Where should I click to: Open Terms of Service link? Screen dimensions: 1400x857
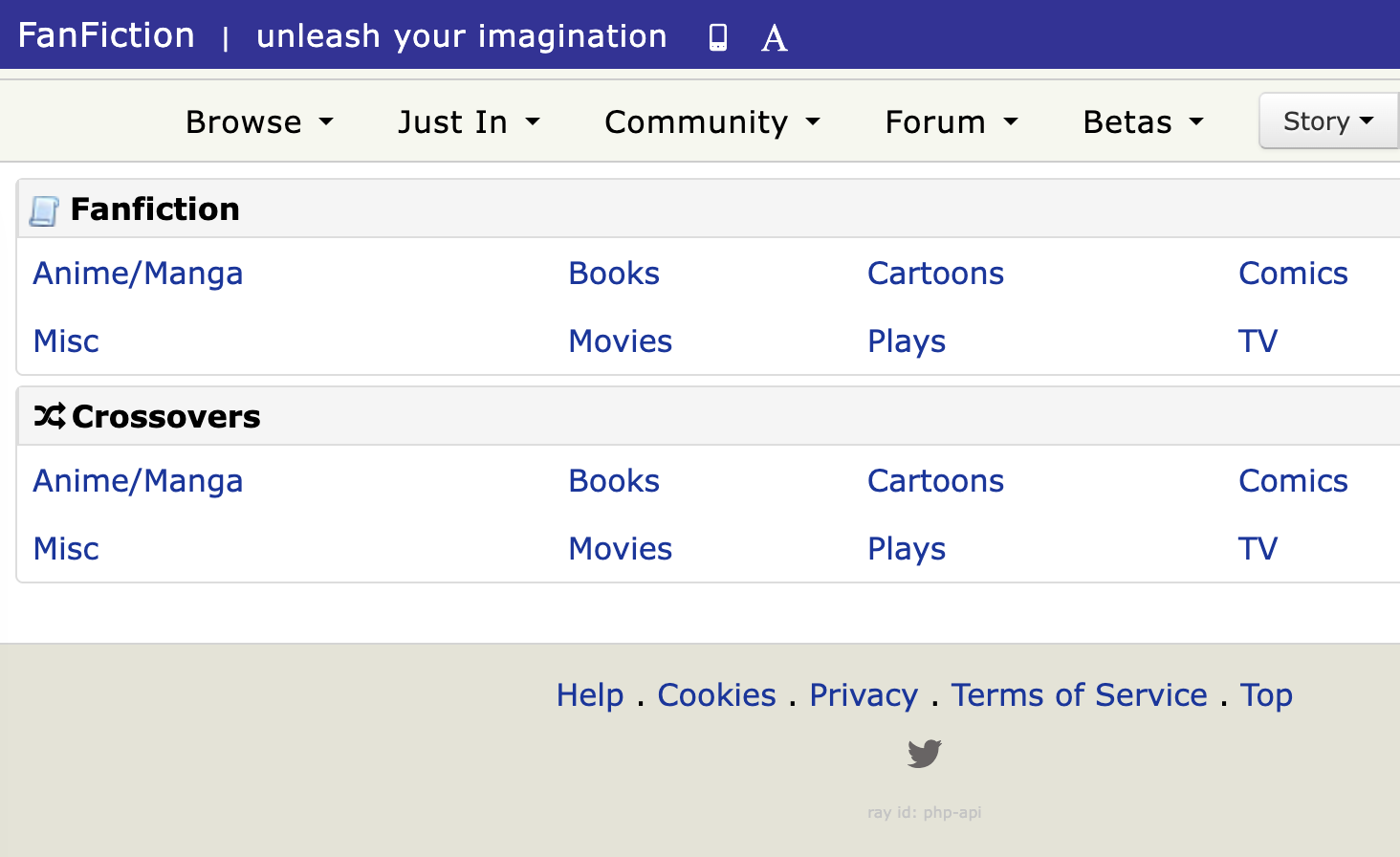tap(1079, 695)
